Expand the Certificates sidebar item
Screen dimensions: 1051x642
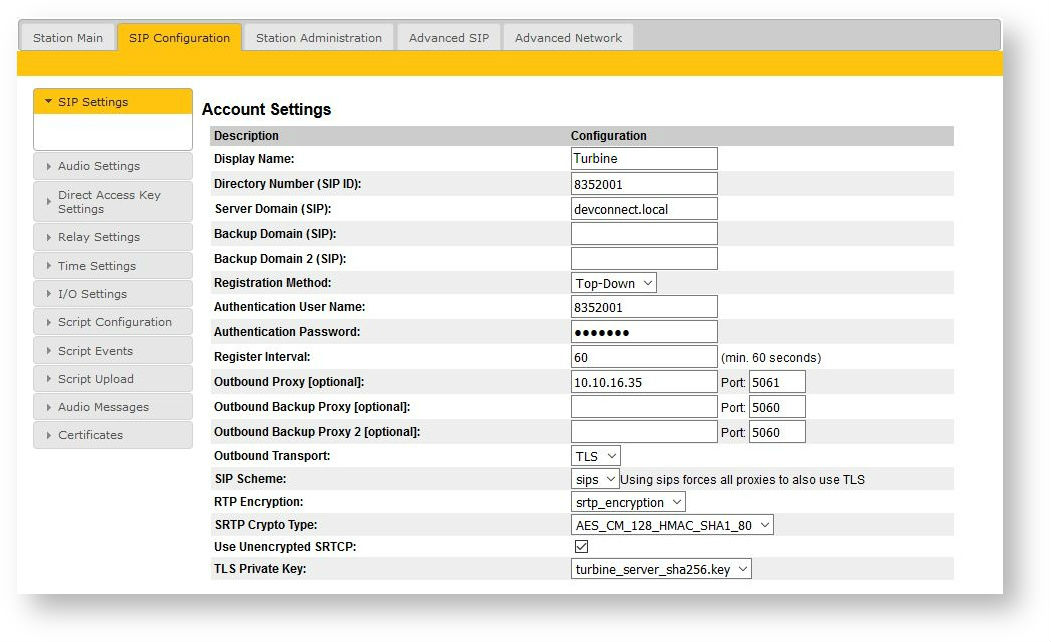pyautogui.click(x=112, y=435)
